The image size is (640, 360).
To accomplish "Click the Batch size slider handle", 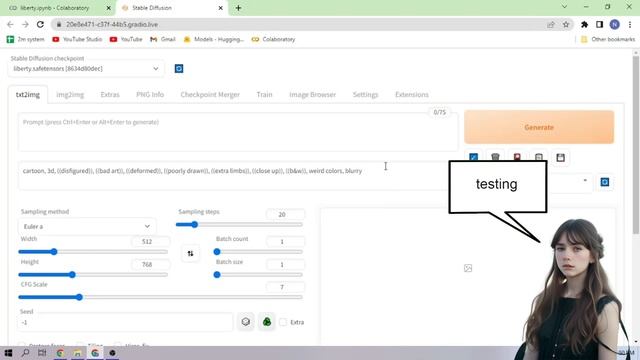I will (x=217, y=275).
